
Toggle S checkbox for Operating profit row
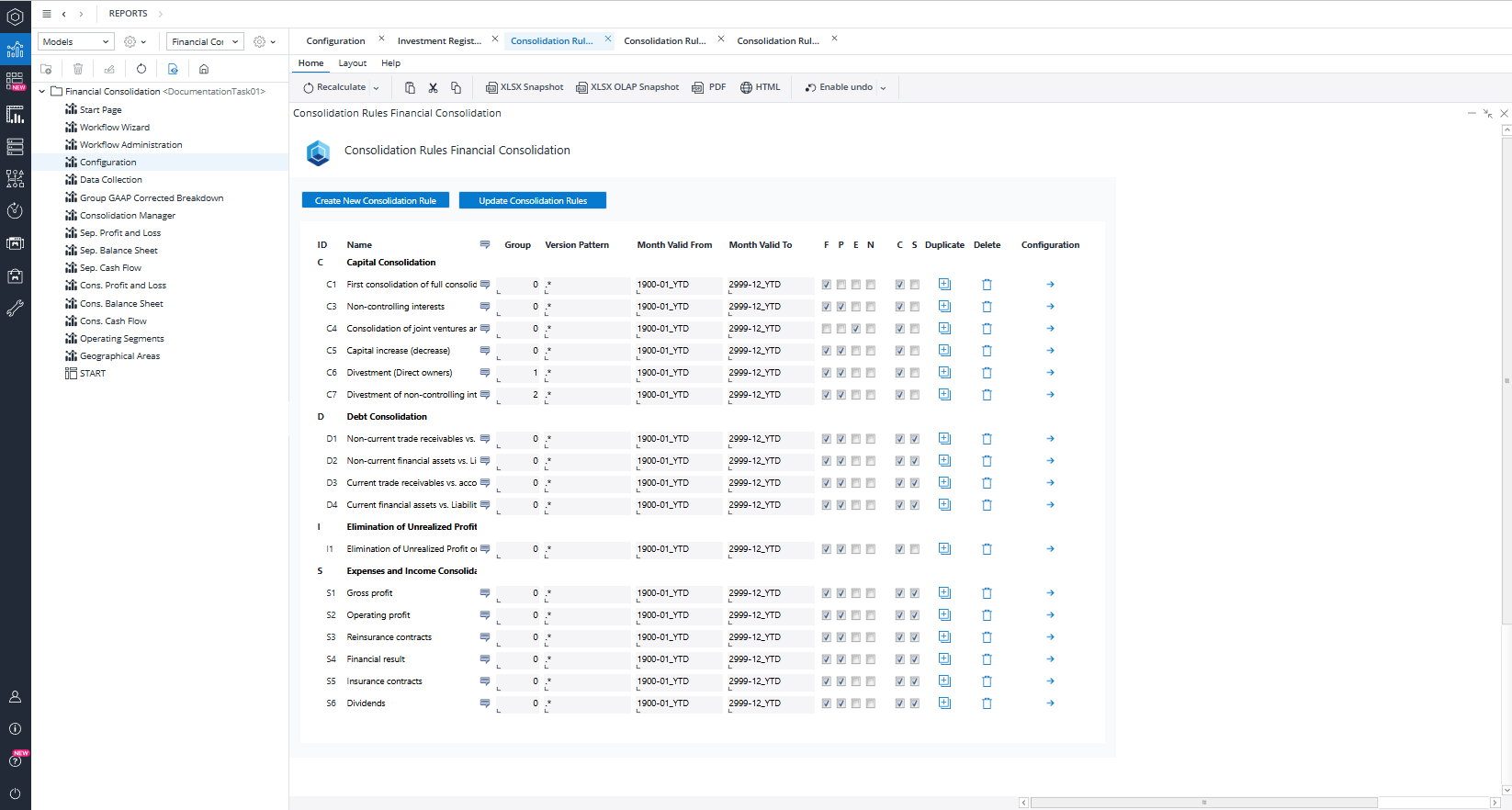[915, 615]
